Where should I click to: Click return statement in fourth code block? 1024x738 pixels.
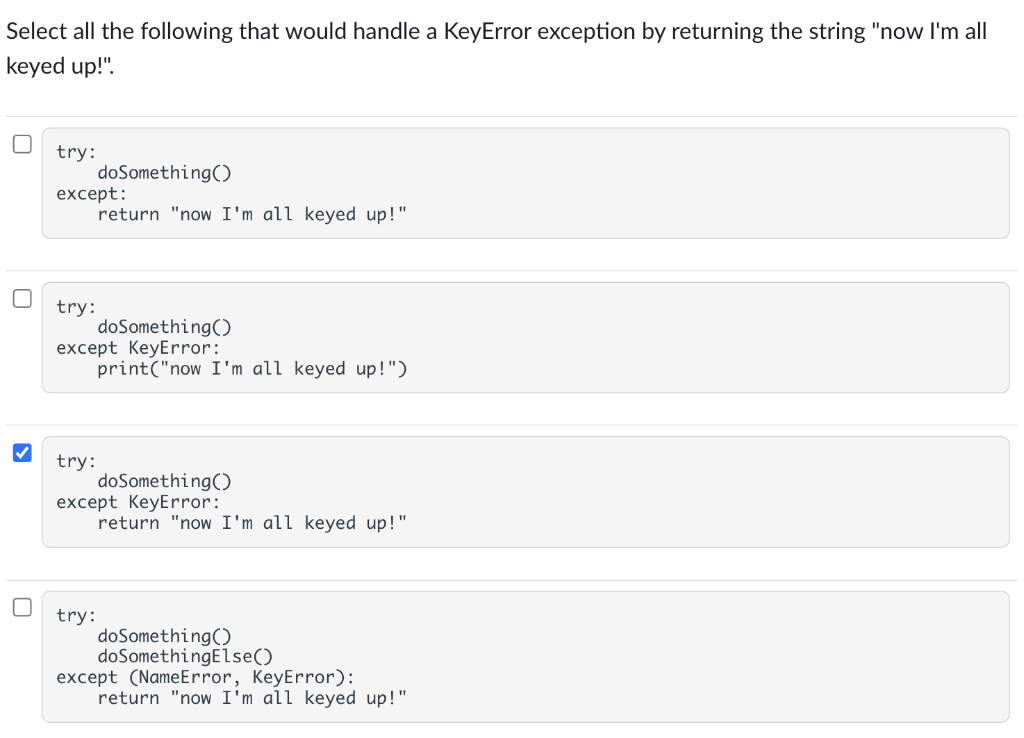click(x=252, y=698)
